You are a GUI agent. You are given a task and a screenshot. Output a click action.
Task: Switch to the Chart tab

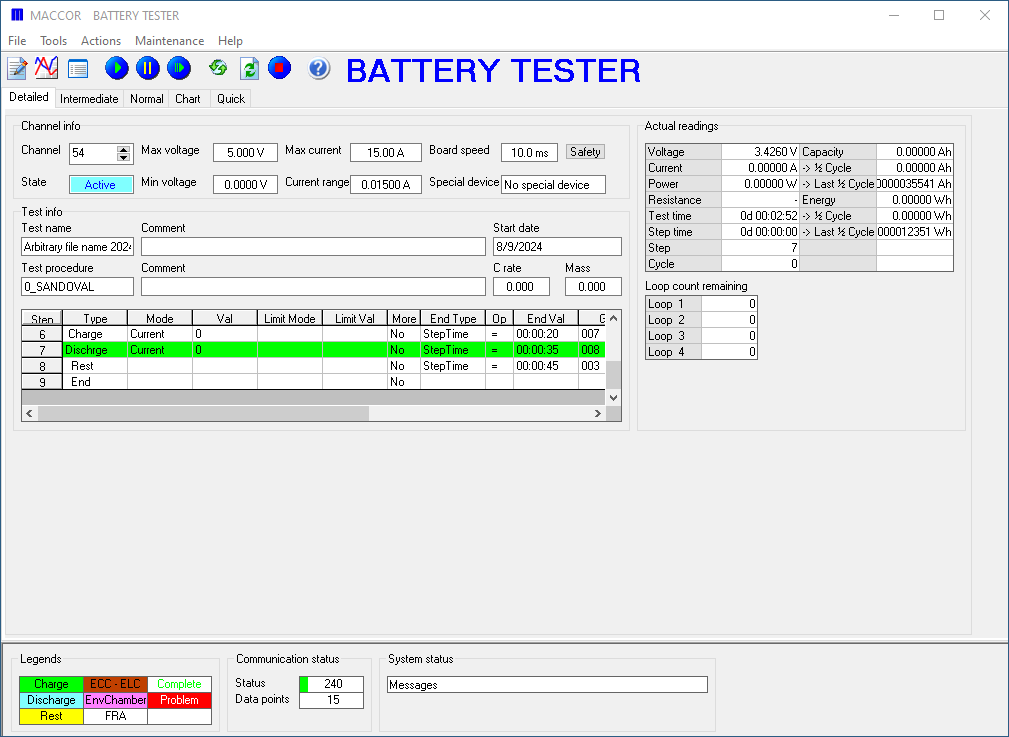point(188,99)
